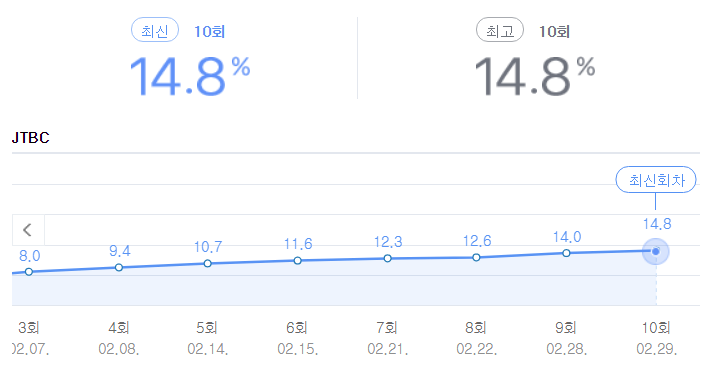Click the 14.8 label above latest point

coord(657,224)
